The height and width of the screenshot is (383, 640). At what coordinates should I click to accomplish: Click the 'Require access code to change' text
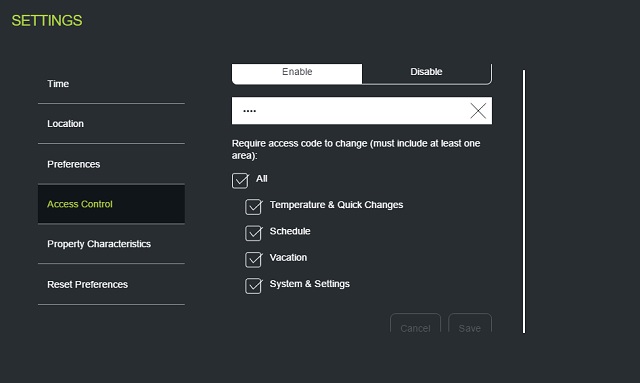(356, 149)
